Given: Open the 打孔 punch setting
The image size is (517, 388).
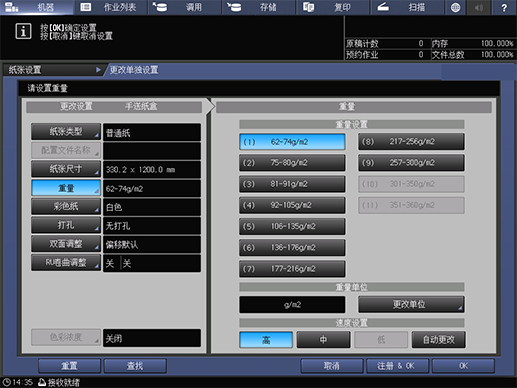Looking at the screenshot, I should click(x=66, y=225).
